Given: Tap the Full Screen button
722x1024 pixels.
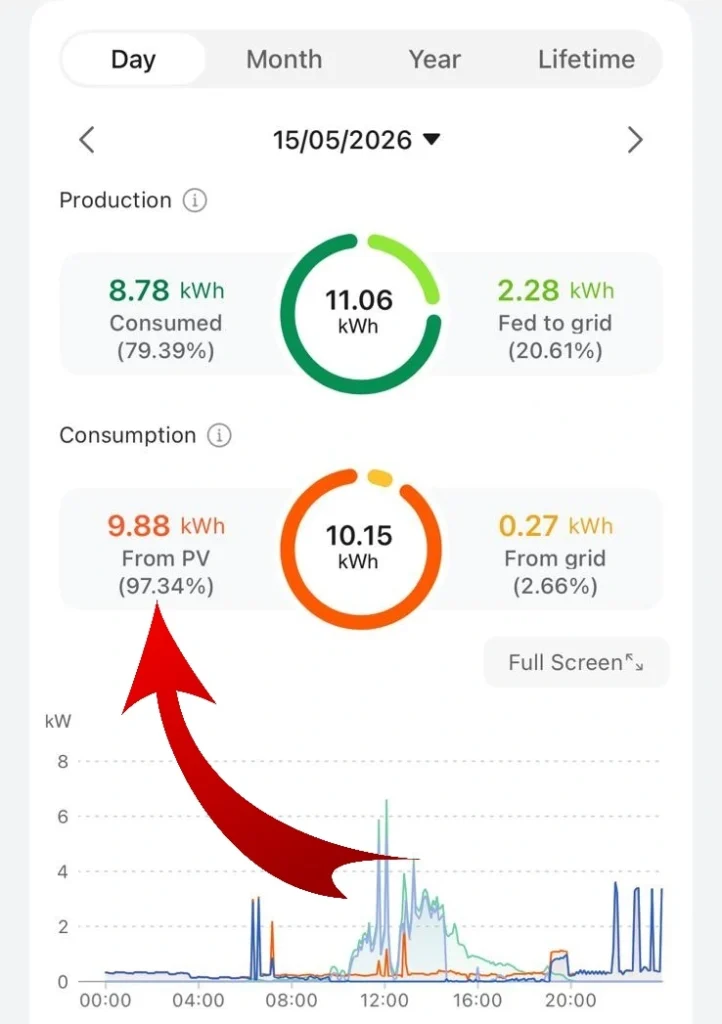Looking at the screenshot, I should [576, 662].
